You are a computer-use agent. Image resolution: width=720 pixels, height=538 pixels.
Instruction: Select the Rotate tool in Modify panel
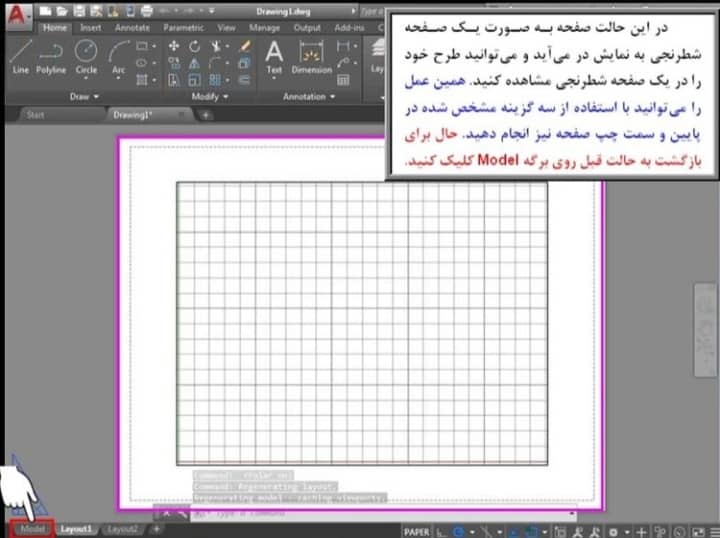[x=195, y=46]
